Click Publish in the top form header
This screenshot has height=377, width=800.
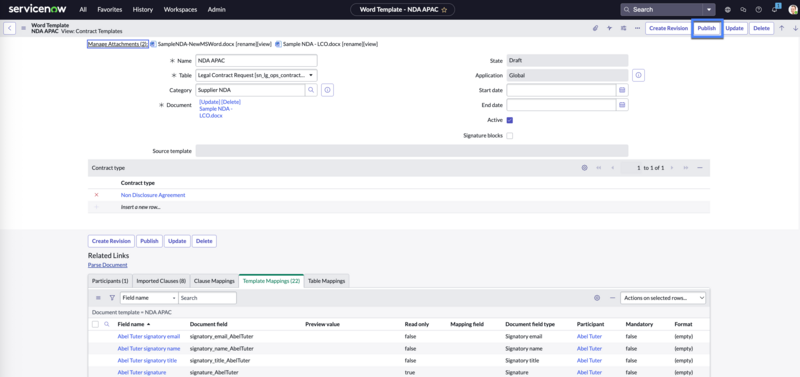707,29
